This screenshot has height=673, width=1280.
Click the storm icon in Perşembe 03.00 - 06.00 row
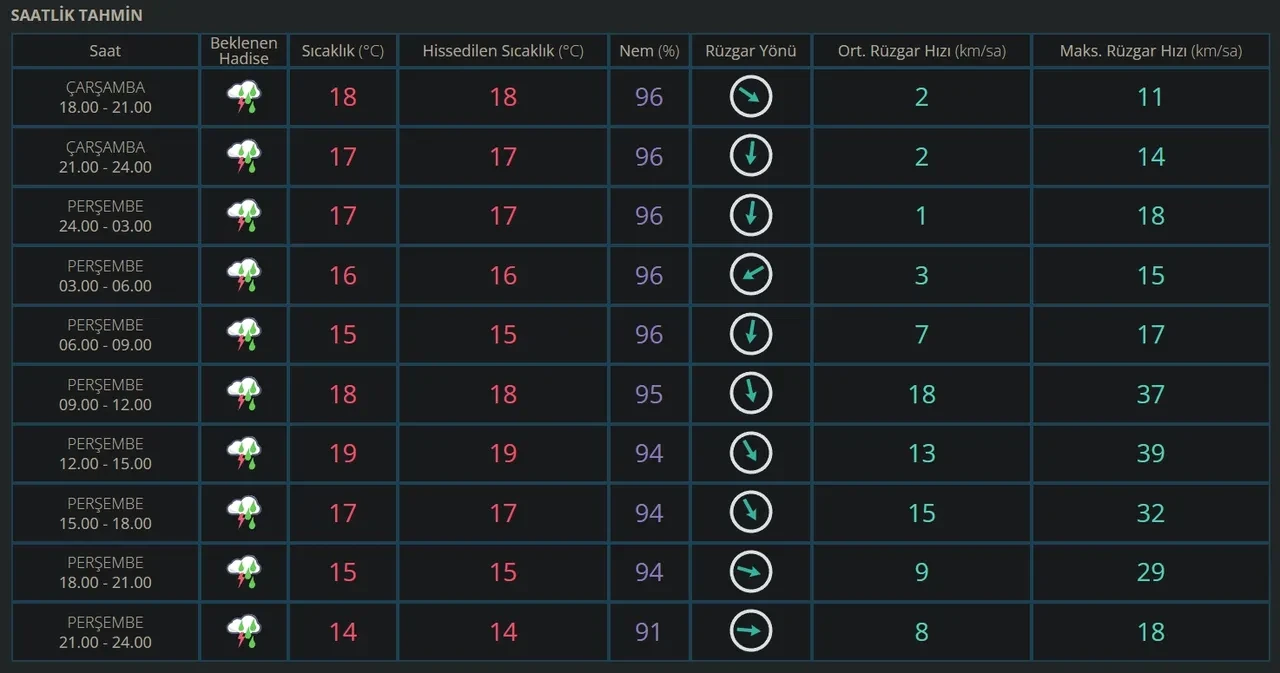point(244,275)
